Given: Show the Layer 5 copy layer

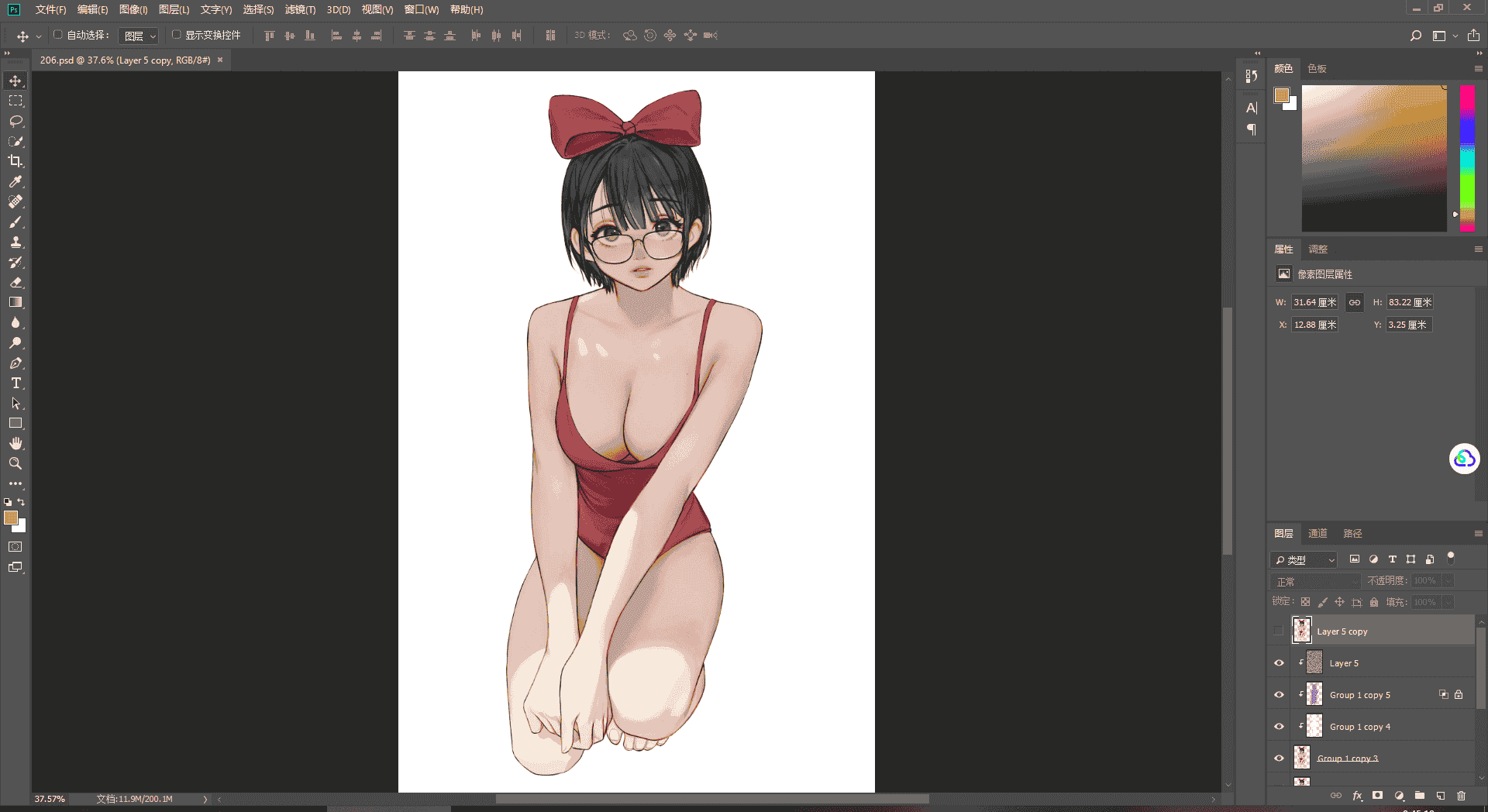Looking at the screenshot, I should tap(1279, 631).
